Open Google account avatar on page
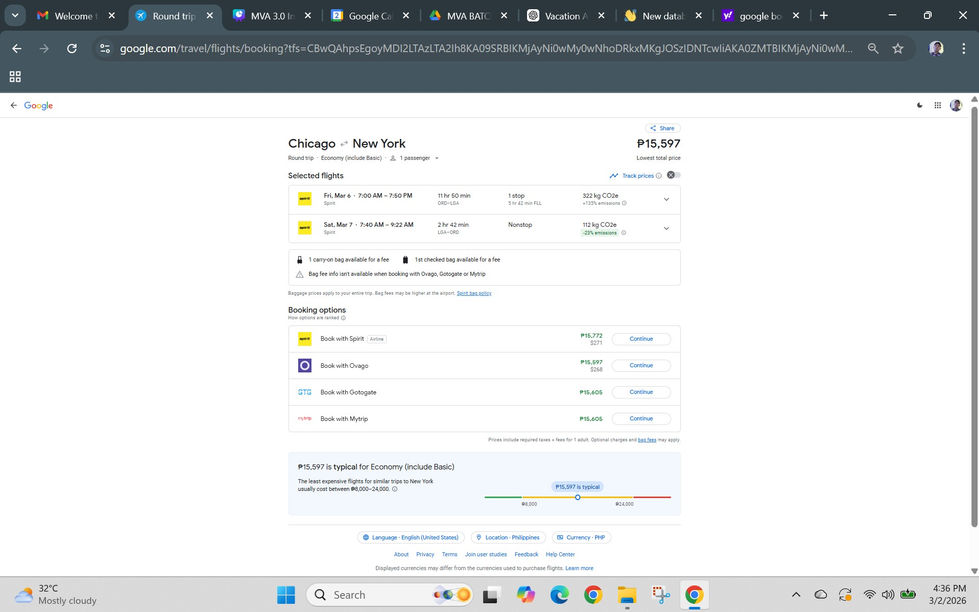The height and width of the screenshot is (612, 979). tap(955, 106)
